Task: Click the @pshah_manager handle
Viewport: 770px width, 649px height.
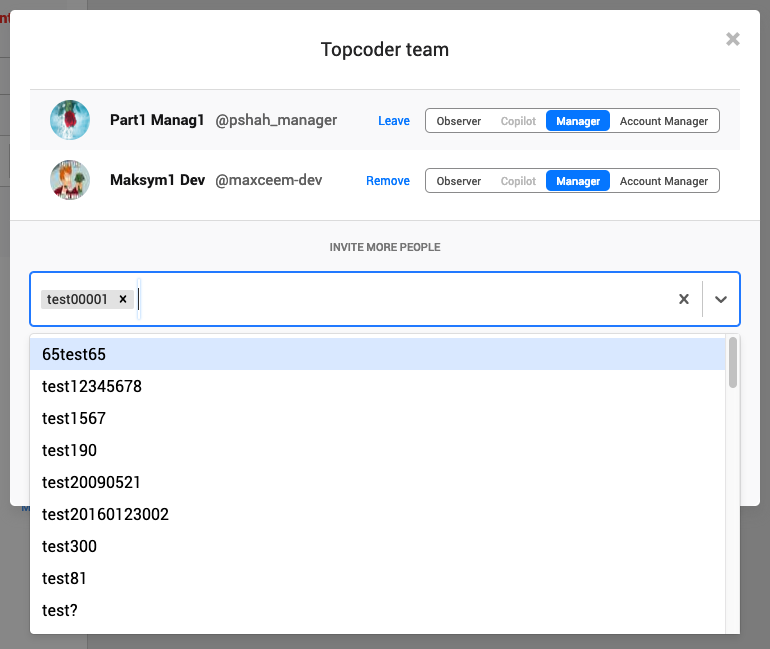Action: [x=276, y=120]
